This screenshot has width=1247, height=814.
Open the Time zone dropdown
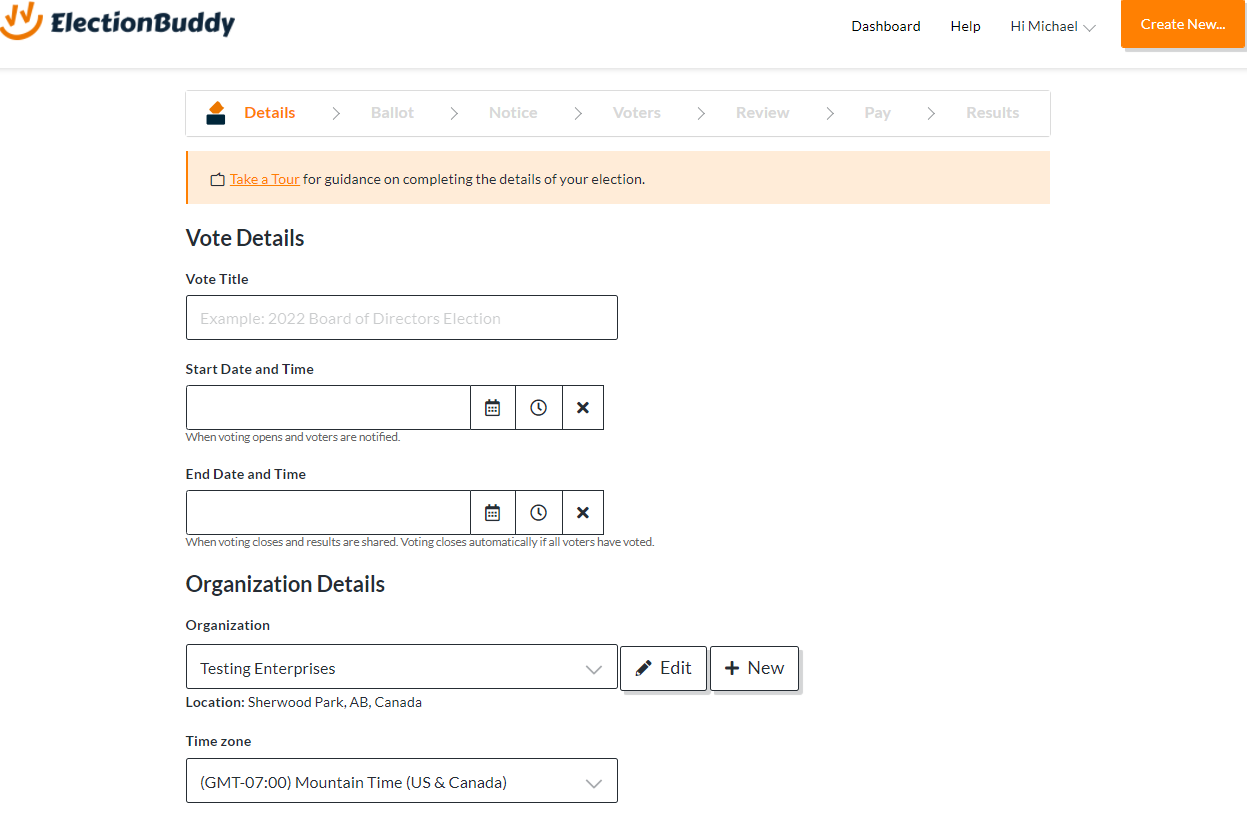click(401, 781)
